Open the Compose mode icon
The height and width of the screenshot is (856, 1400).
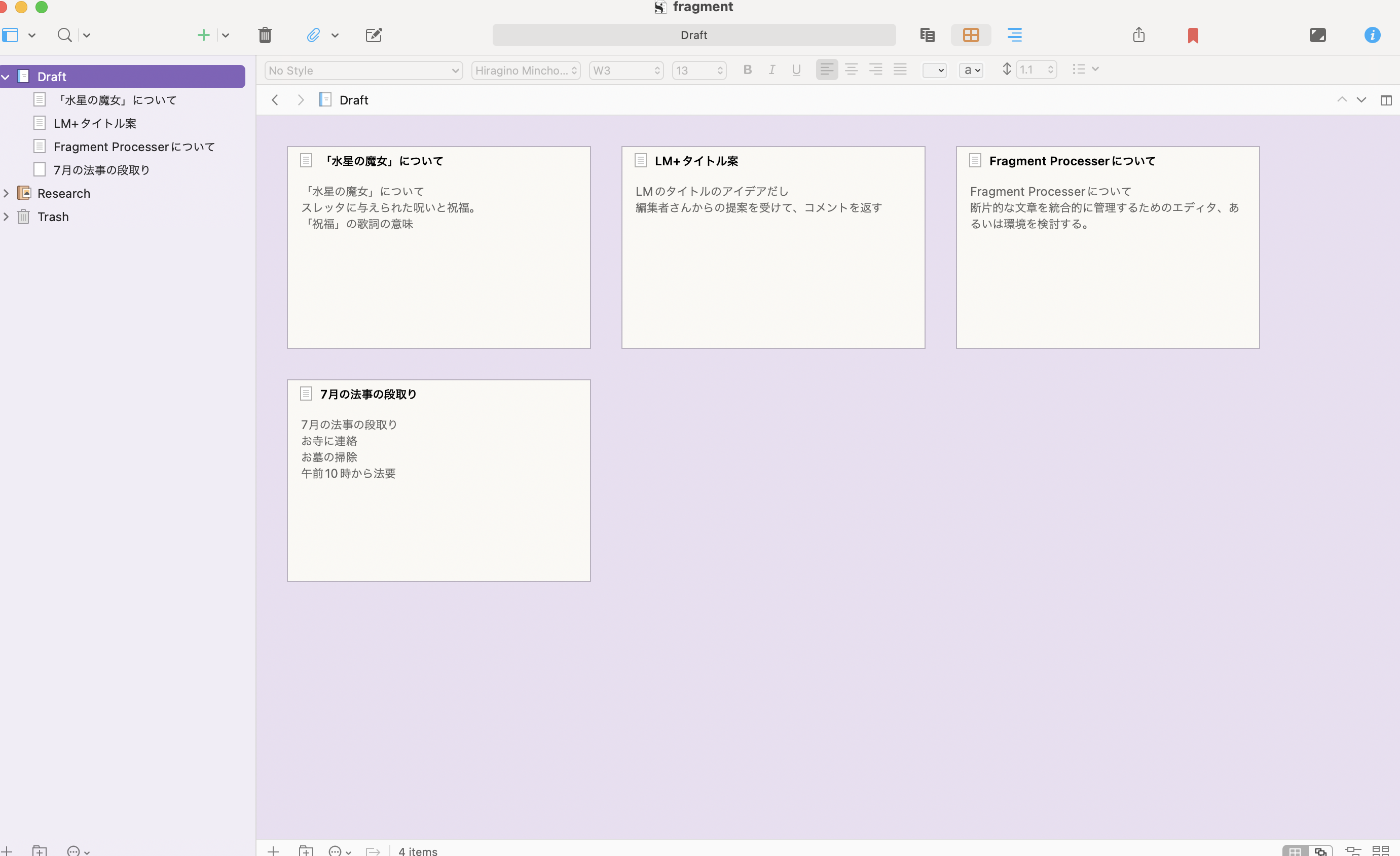[x=1317, y=35]
